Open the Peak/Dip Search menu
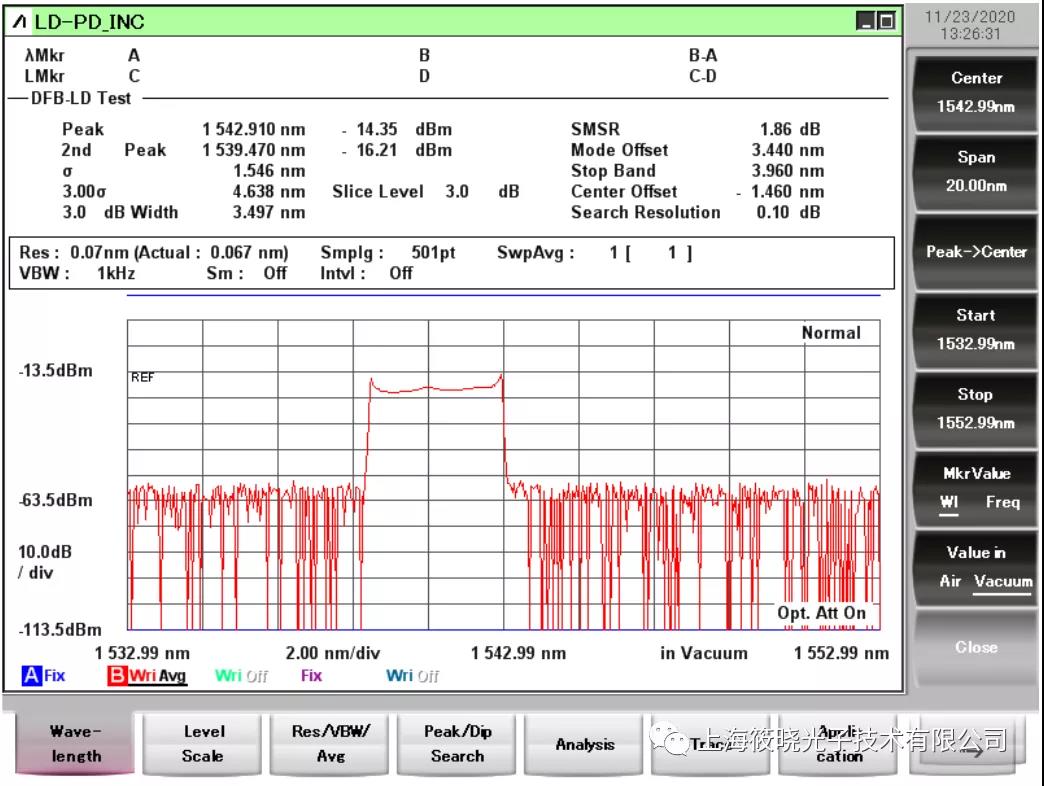This screenshot has height=786, width=1044. [457, 744]
